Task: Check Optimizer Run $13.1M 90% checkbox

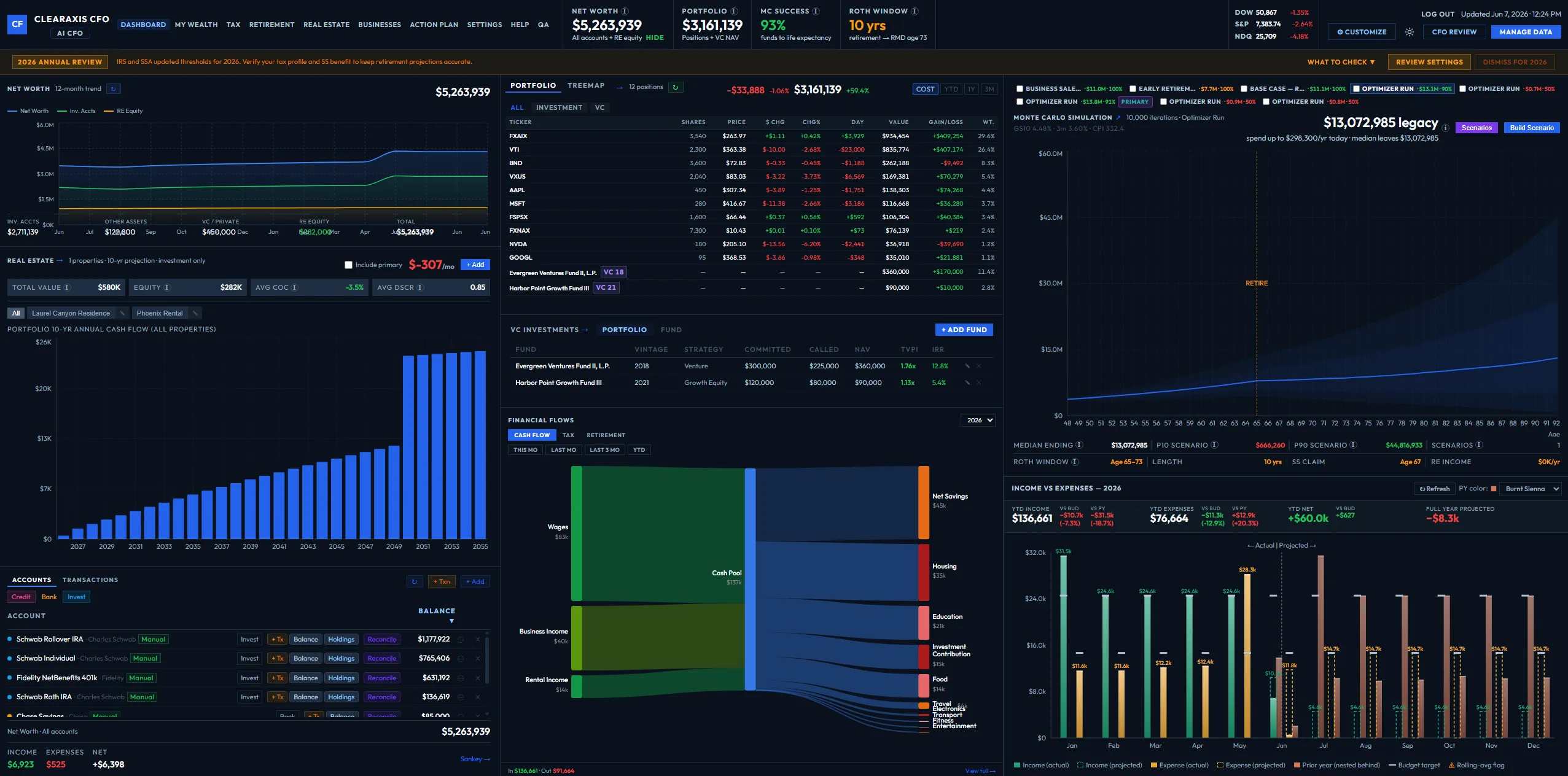Action: tap(1356, 89)
